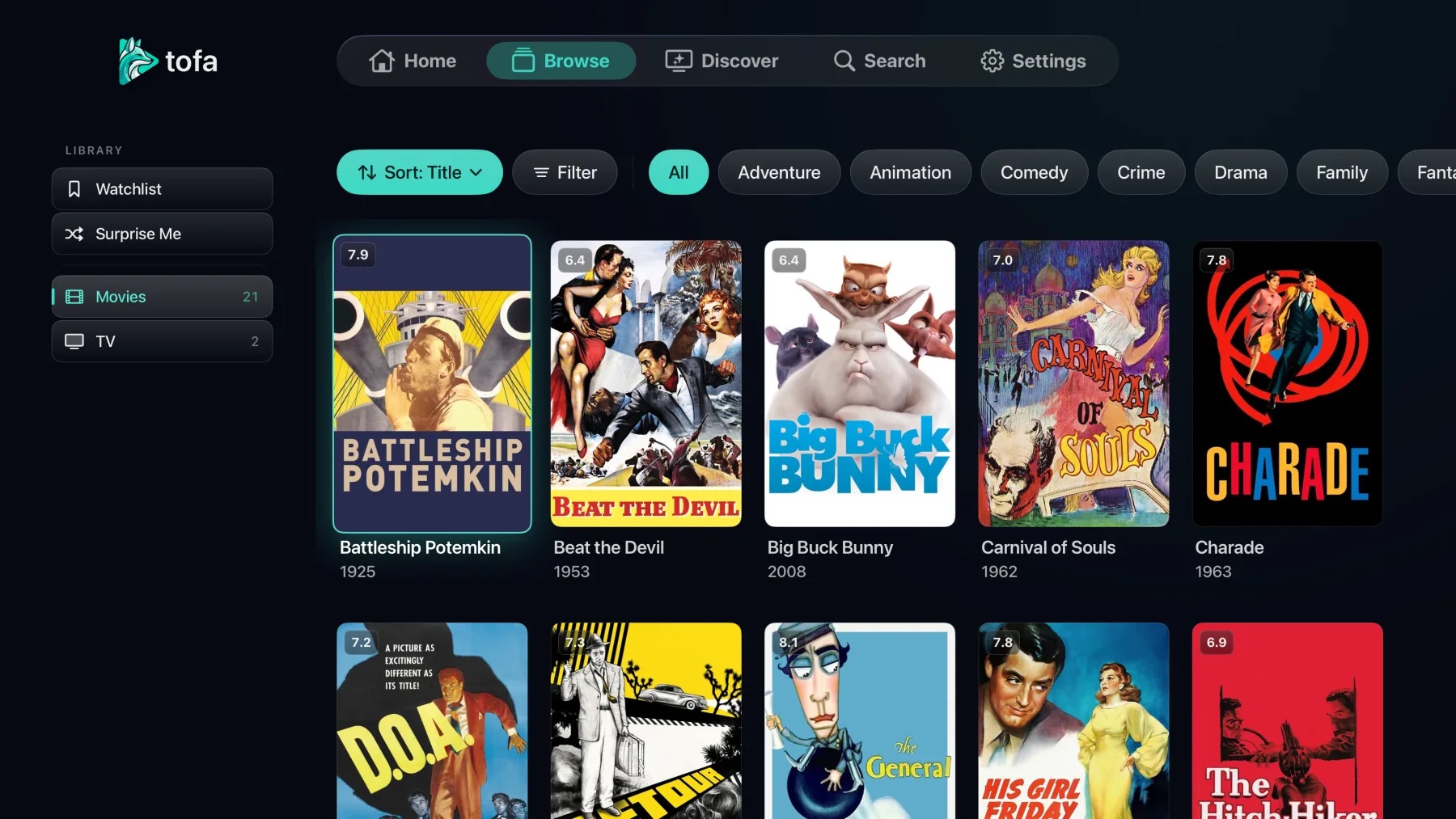Click the 8.1 rating badge on The General
Screen dimensions: 1456x819
click(789, 642)
